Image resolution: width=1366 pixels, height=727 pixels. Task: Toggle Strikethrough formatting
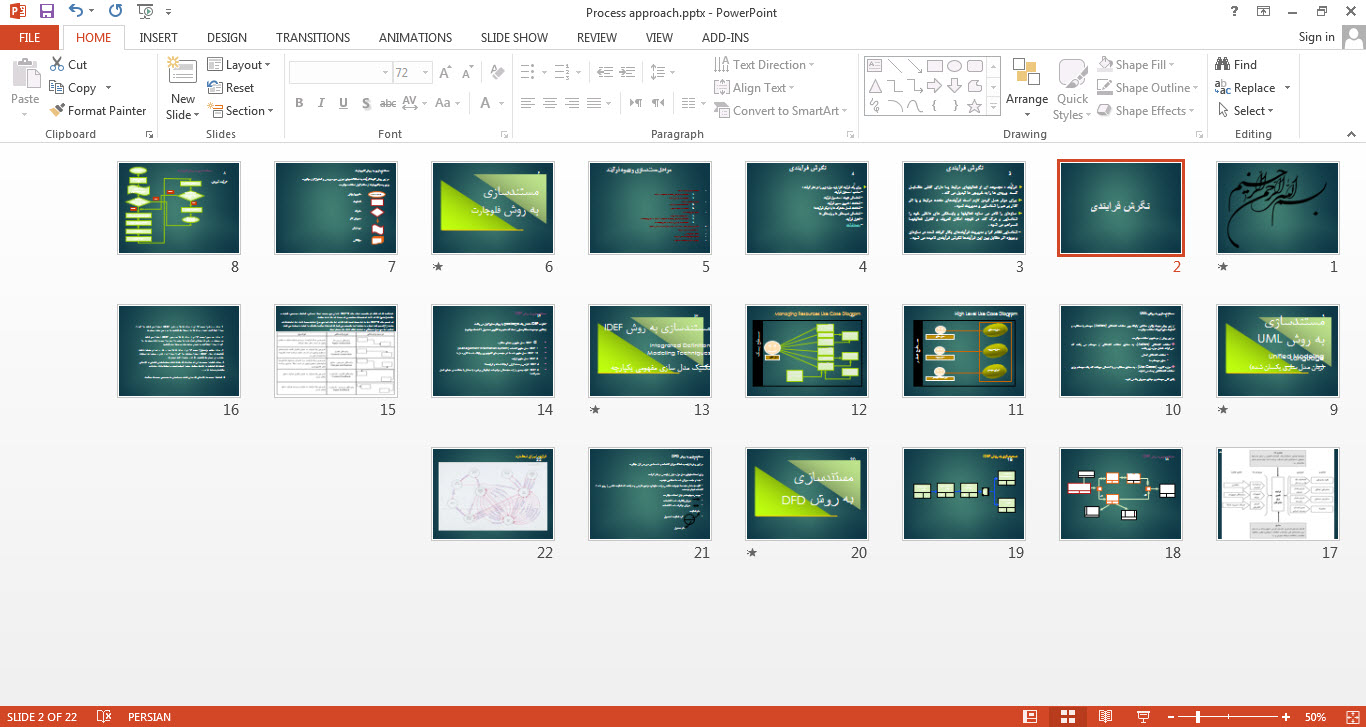coord(388,103)
